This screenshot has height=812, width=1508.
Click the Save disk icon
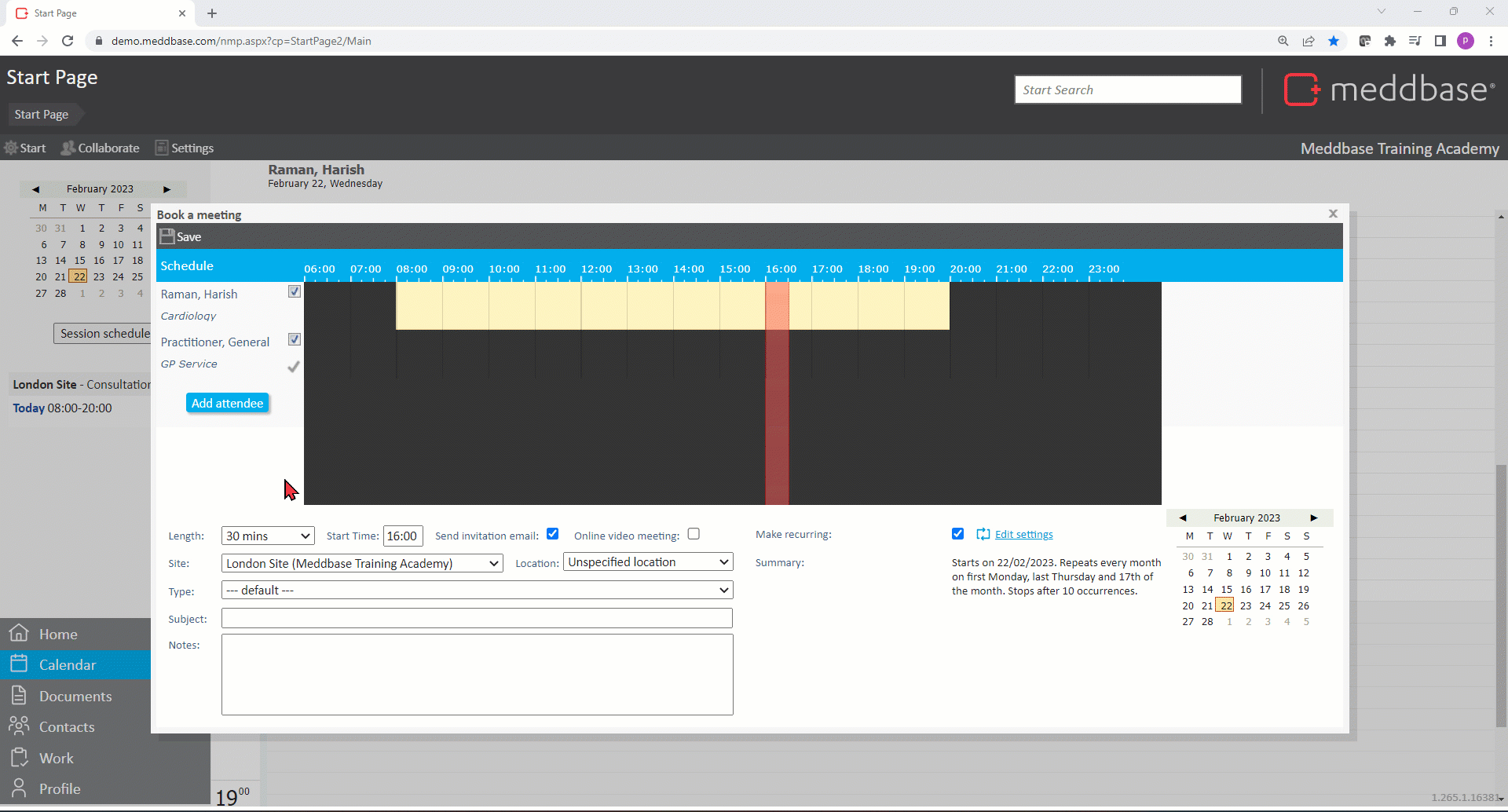[x=167, y=236]
